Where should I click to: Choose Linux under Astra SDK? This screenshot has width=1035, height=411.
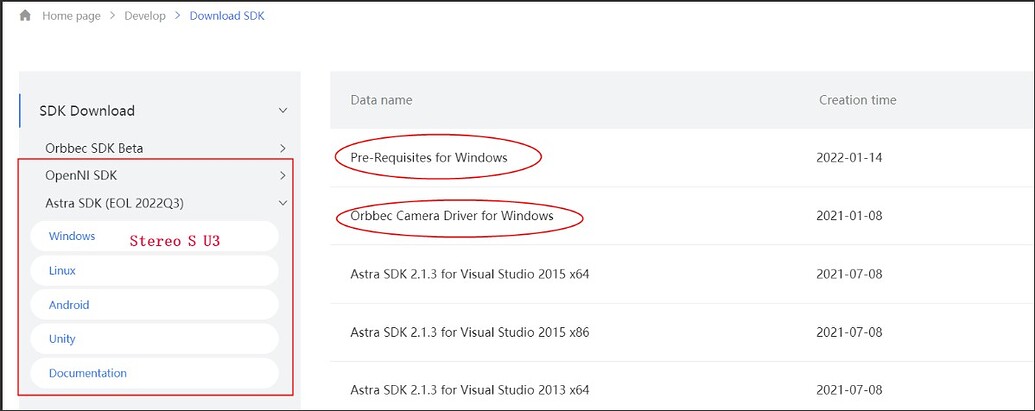point(62,271)
